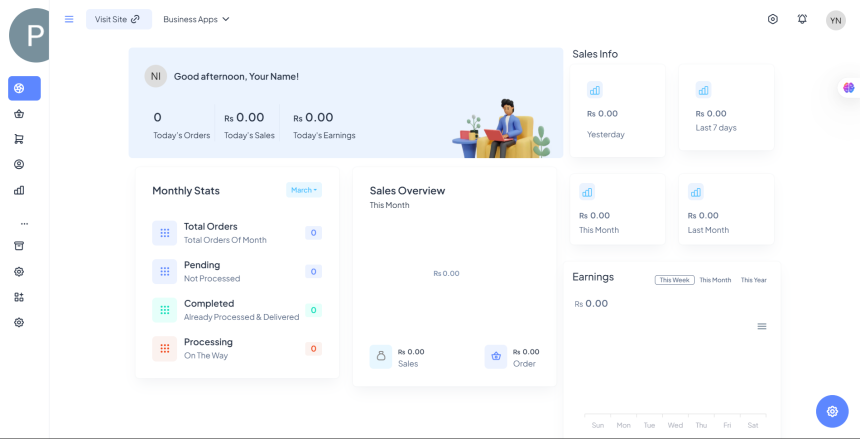Click the Visit Site button

118,19
